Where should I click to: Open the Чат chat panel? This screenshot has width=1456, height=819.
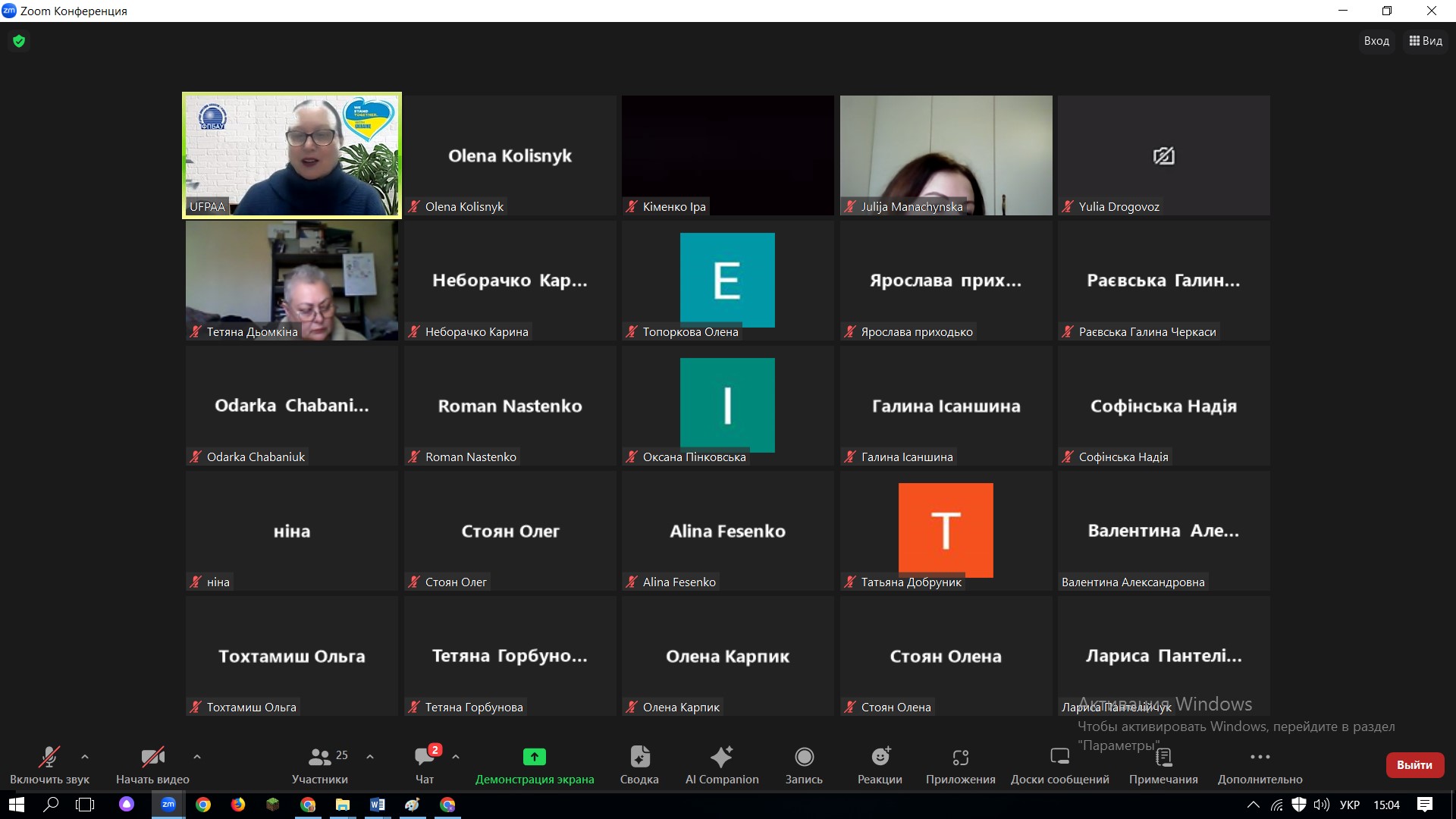[x=425, y=765]
